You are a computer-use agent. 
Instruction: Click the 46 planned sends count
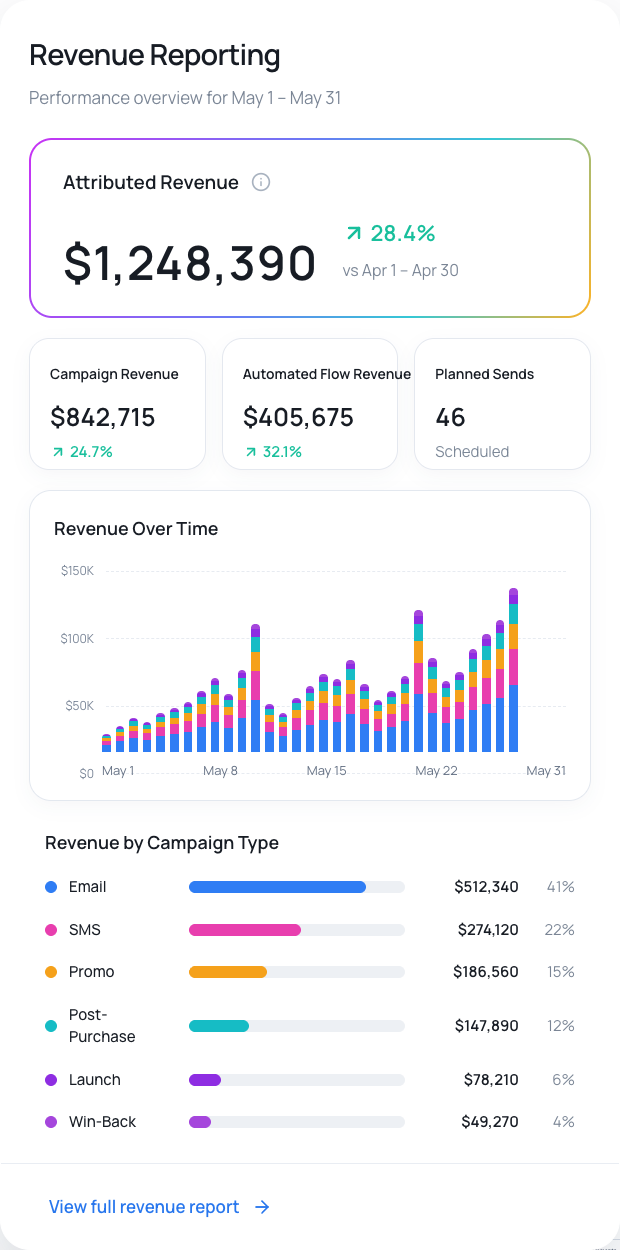tap(451, 417)
